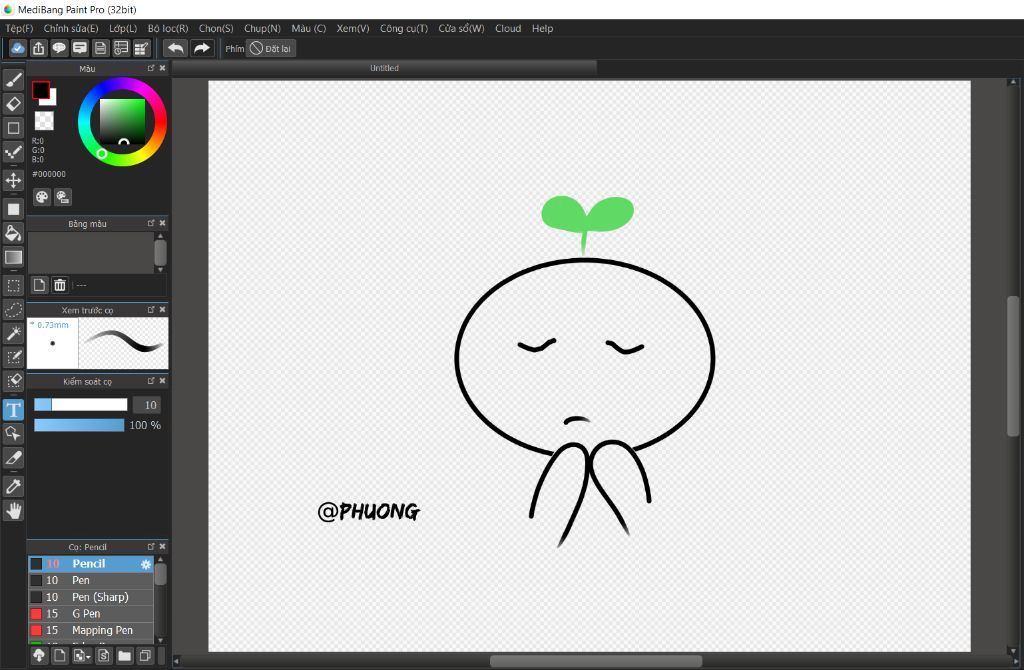
Task: Open the Bộ lọc(R) menu
Action: (x=168, y=29)
